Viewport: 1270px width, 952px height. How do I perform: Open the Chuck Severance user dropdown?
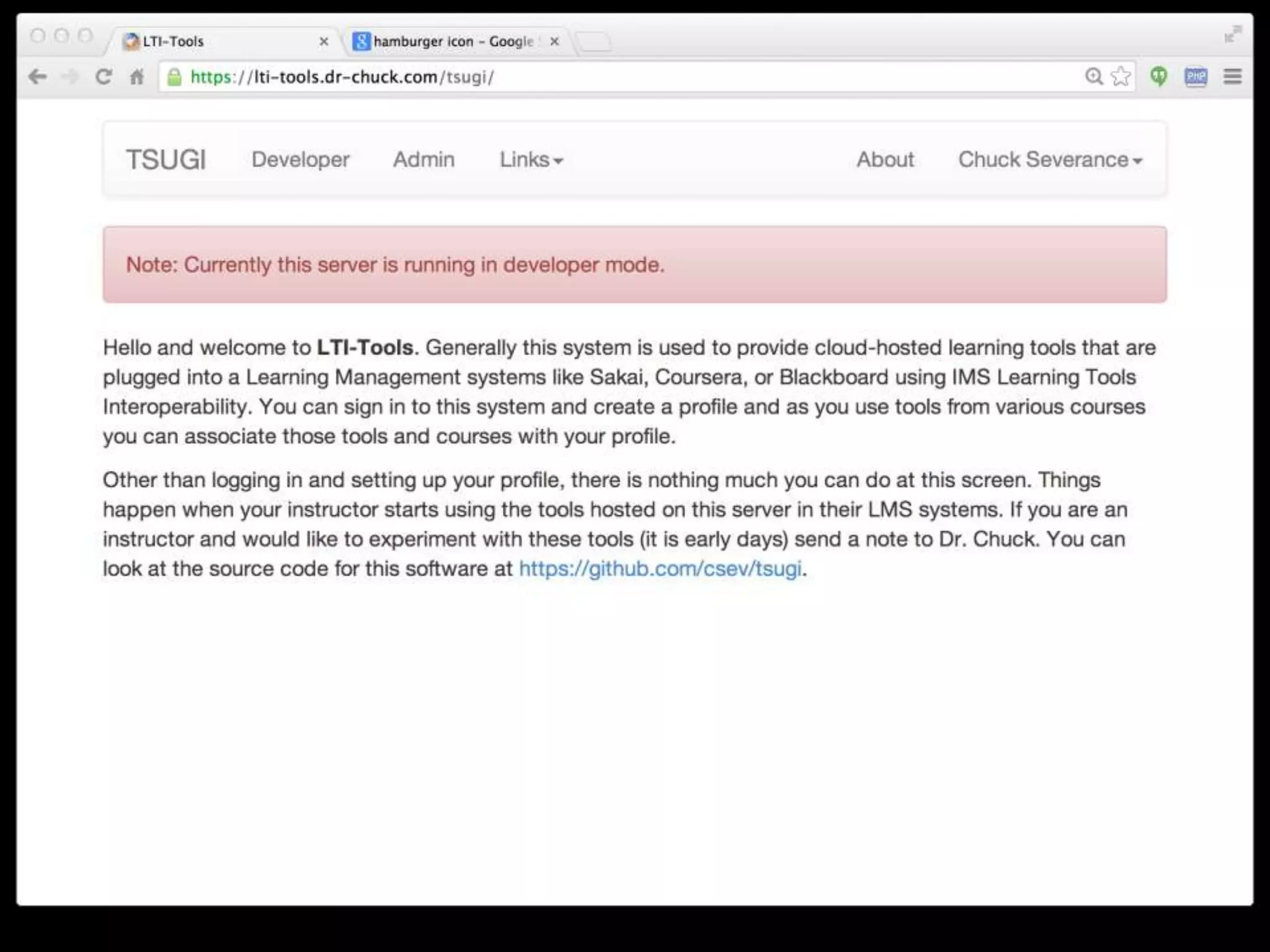1050,160
